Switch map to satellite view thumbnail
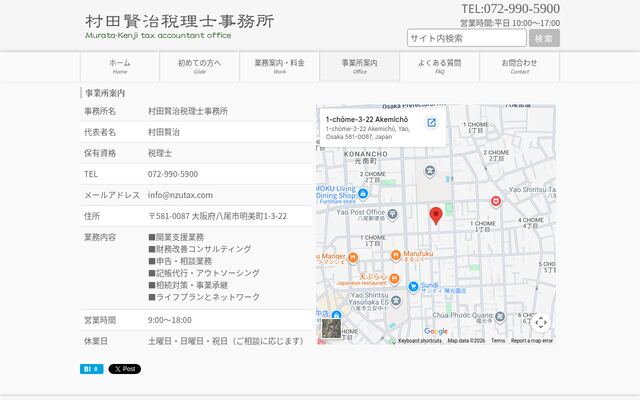This screenshot has width=640, height=400. [331, 329]
